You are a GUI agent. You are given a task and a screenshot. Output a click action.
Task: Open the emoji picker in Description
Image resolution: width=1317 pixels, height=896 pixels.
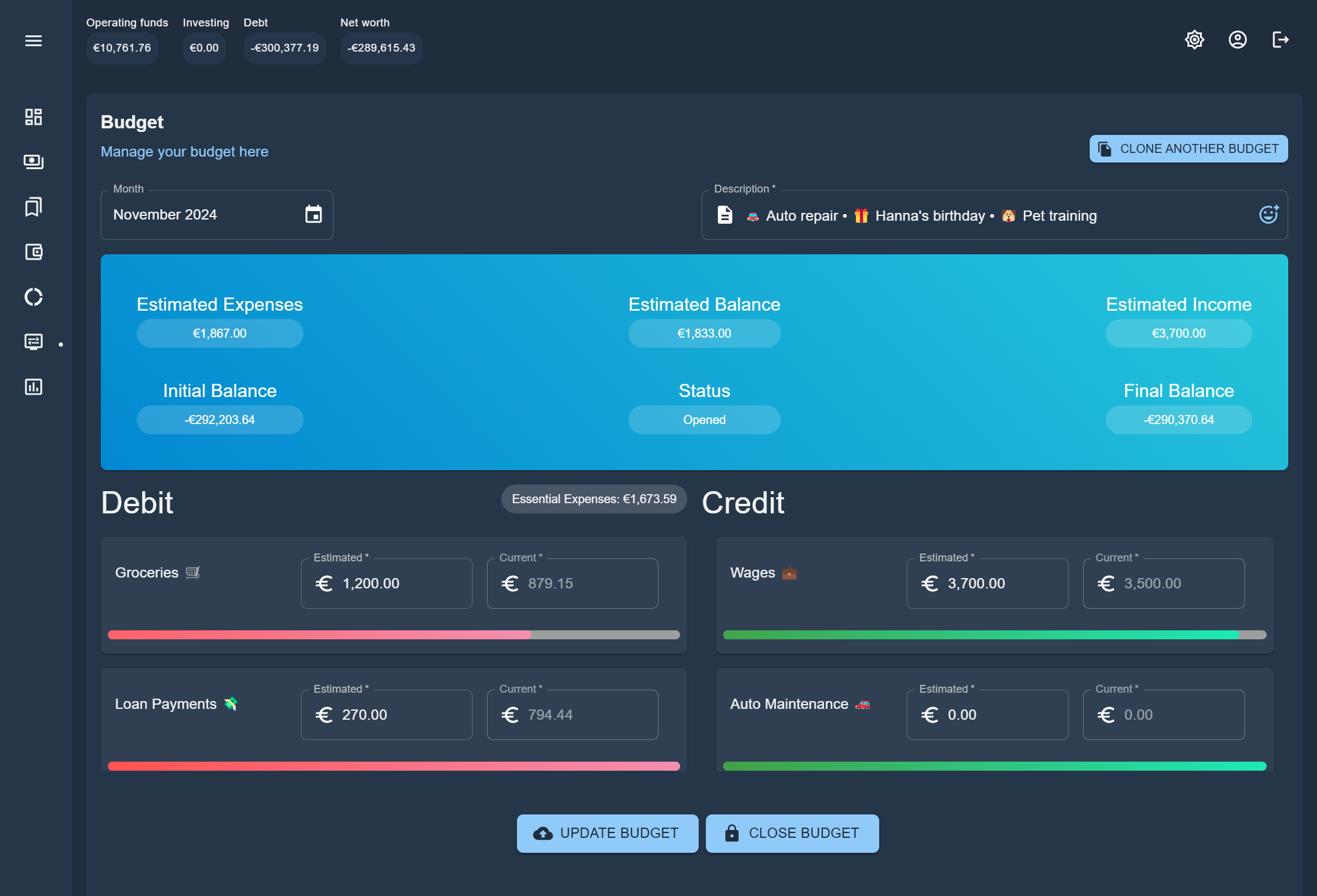(x=1268, y=215)
